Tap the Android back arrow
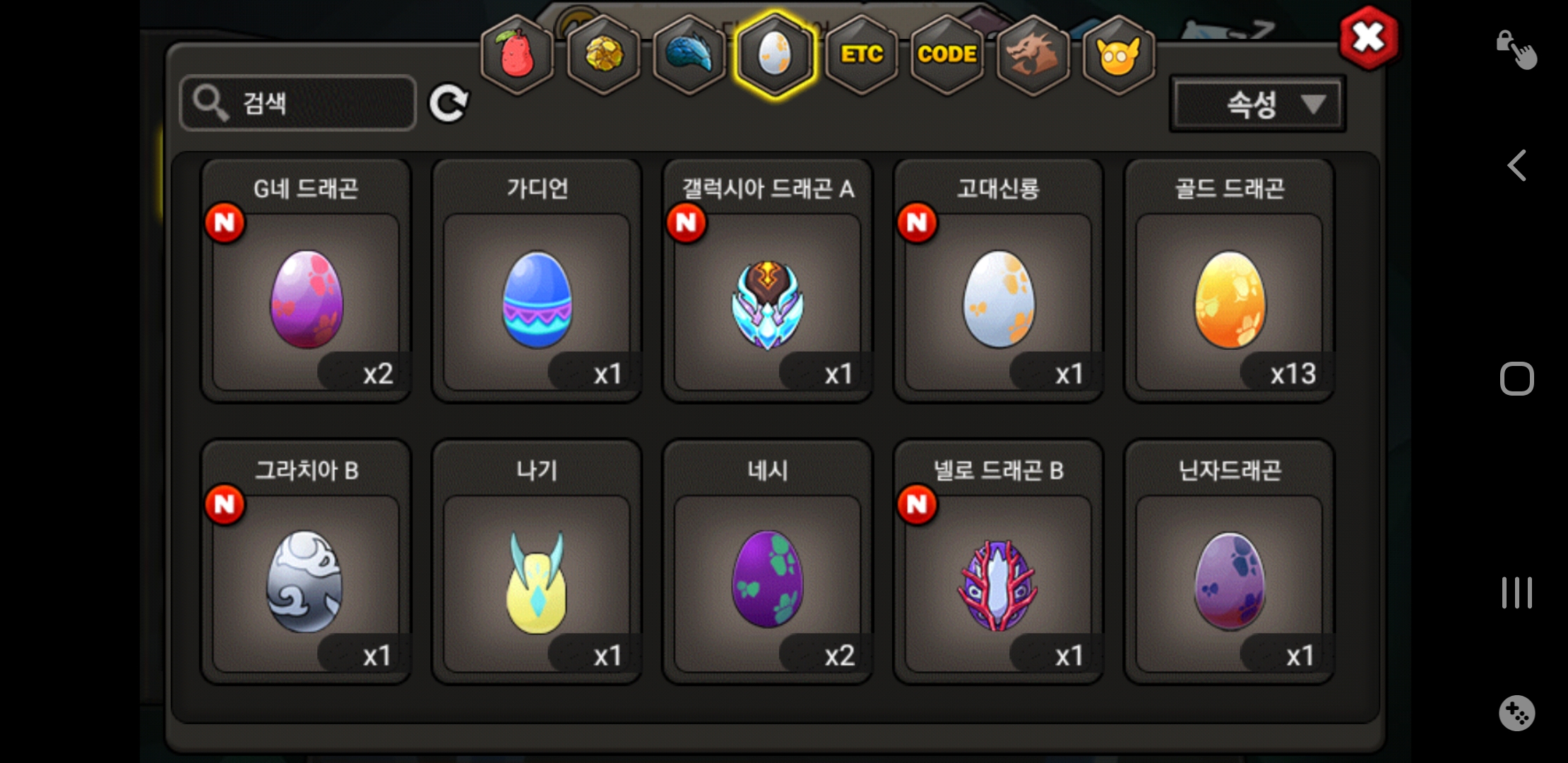This screenshot has width=1568, height=763. click(x=1516, y=165)
